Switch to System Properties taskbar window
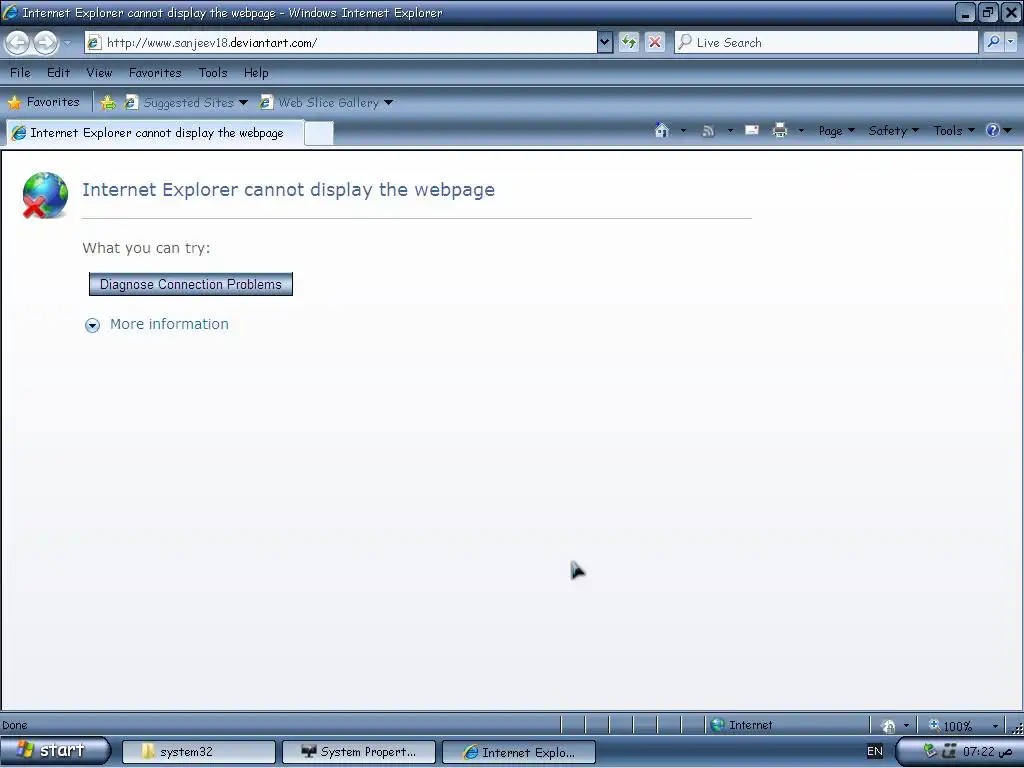The width and height of the screenshot is (1024, 768). [x=359, y=752]
